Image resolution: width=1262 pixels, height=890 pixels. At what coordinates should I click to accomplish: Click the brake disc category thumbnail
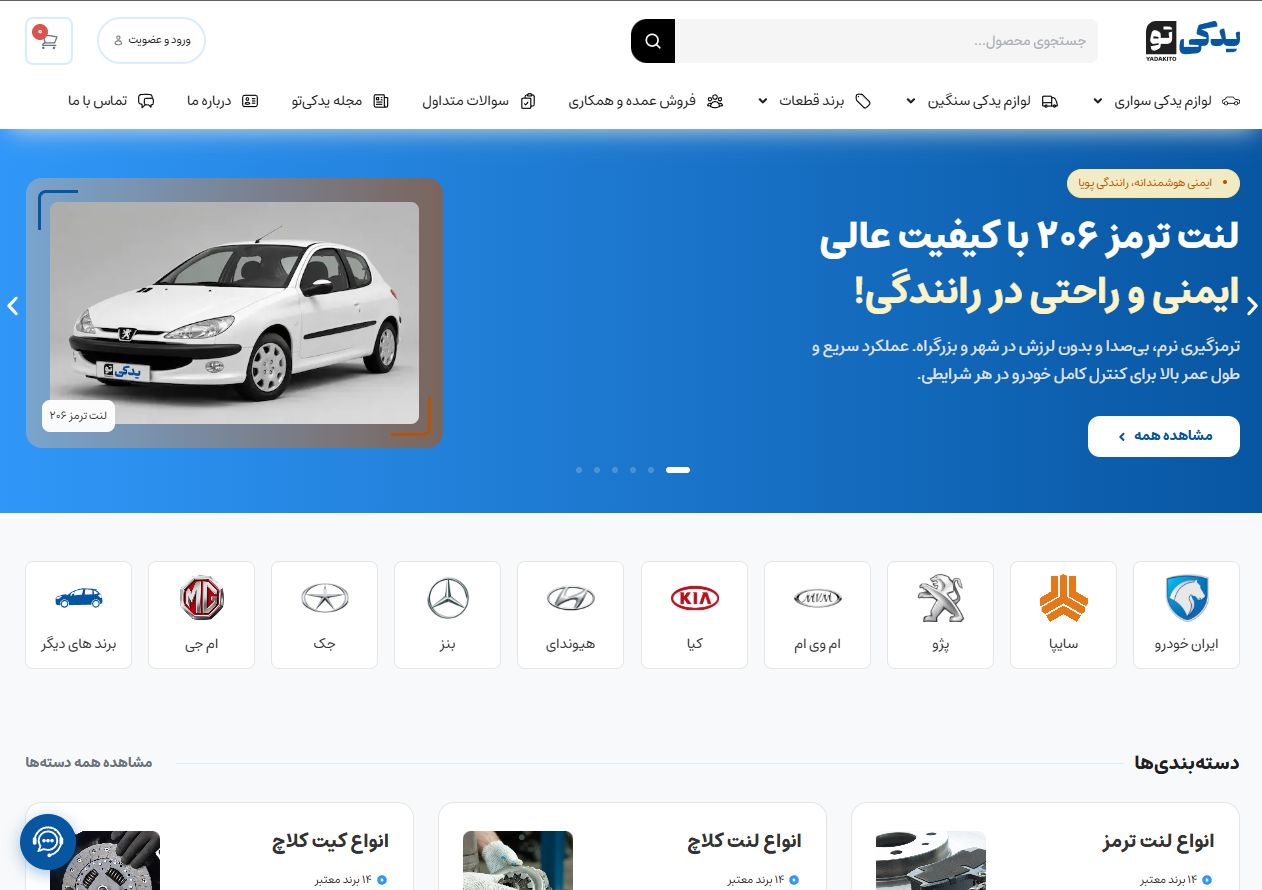[x=931, y=860]
